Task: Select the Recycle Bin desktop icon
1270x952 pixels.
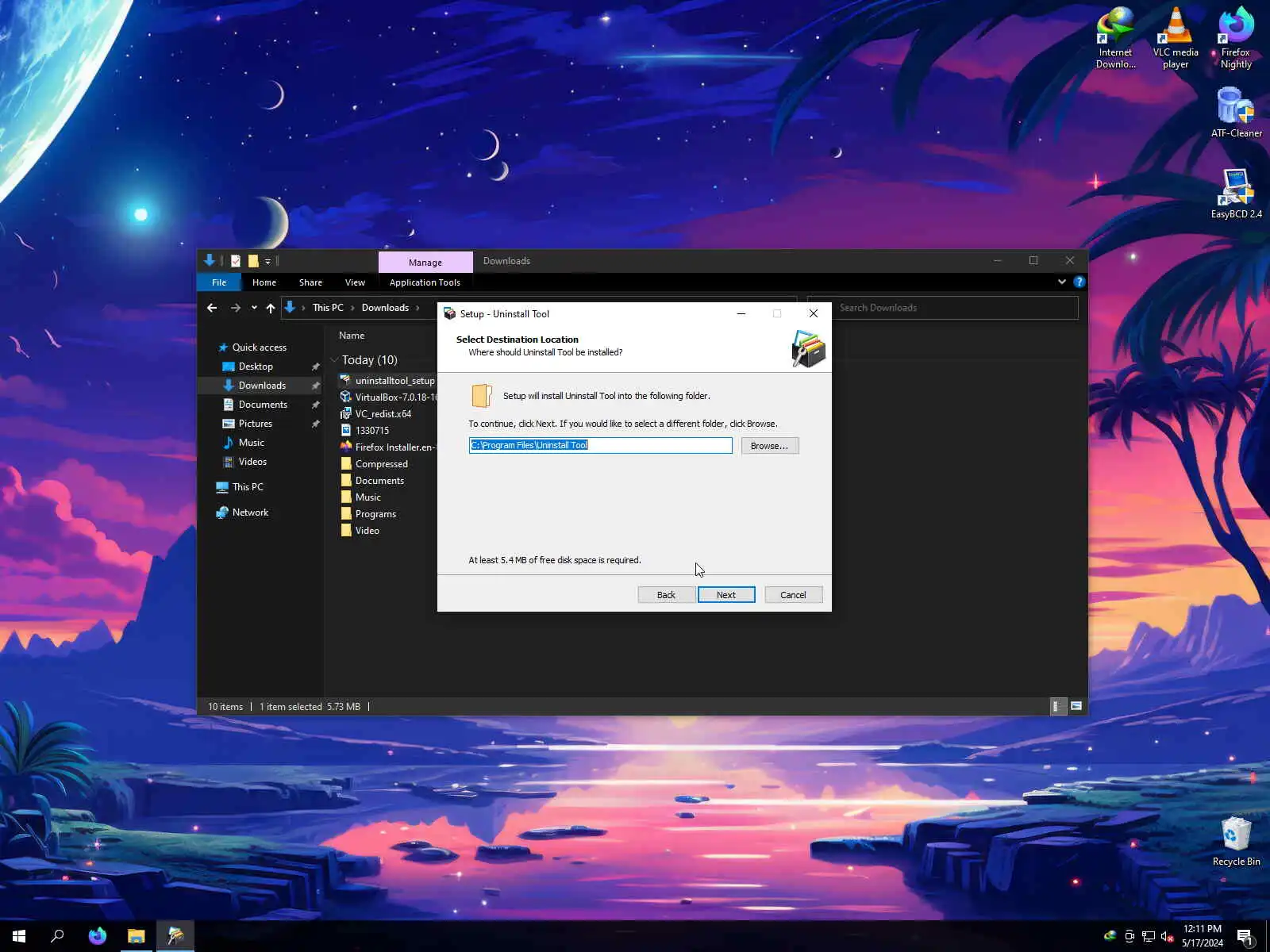Action: pos(1236,842)
